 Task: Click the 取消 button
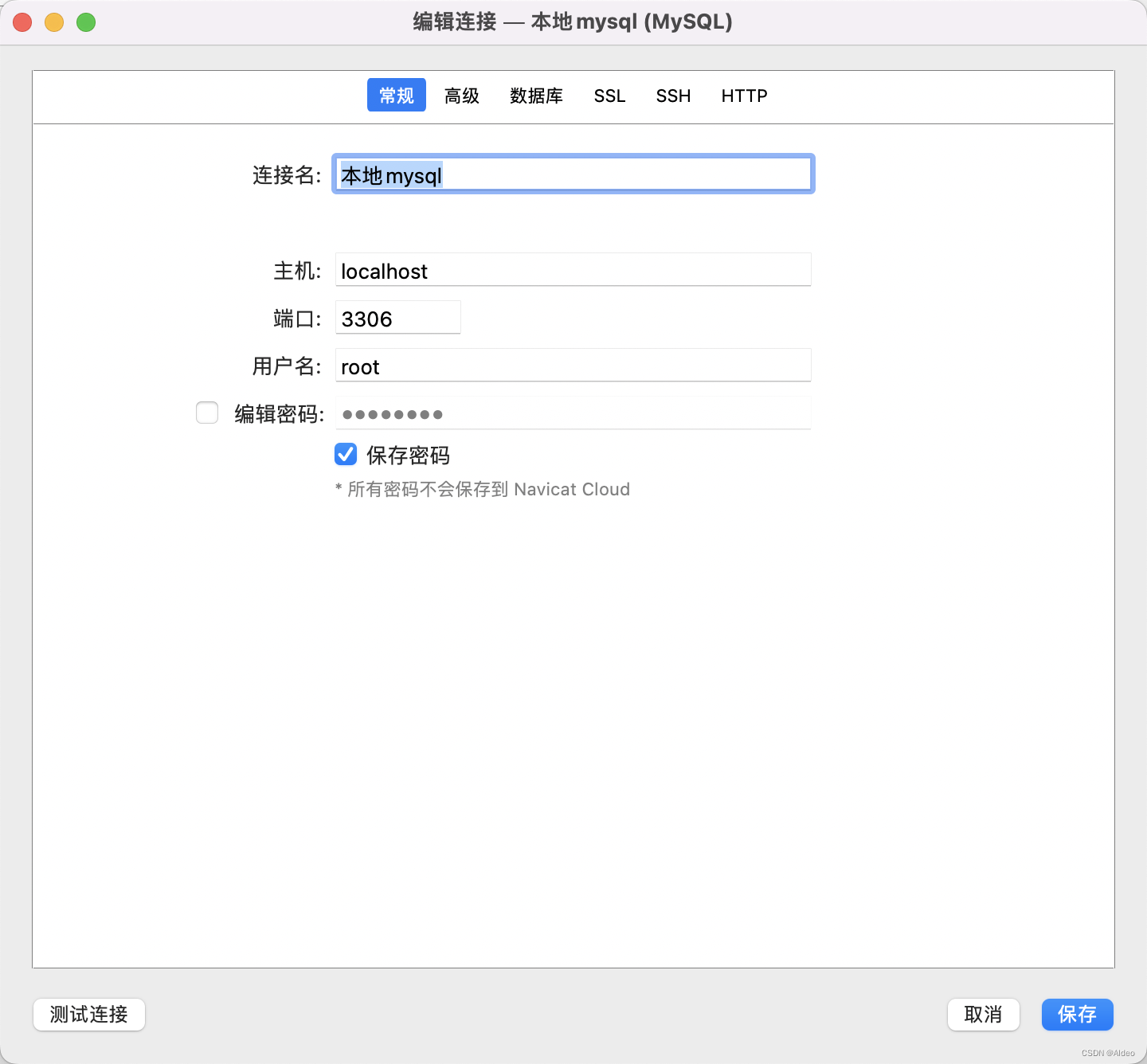[x=983, y=1015]
